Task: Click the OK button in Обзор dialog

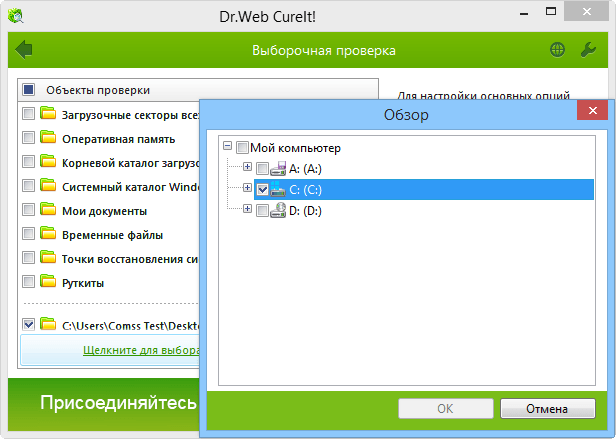Action: 446,409
